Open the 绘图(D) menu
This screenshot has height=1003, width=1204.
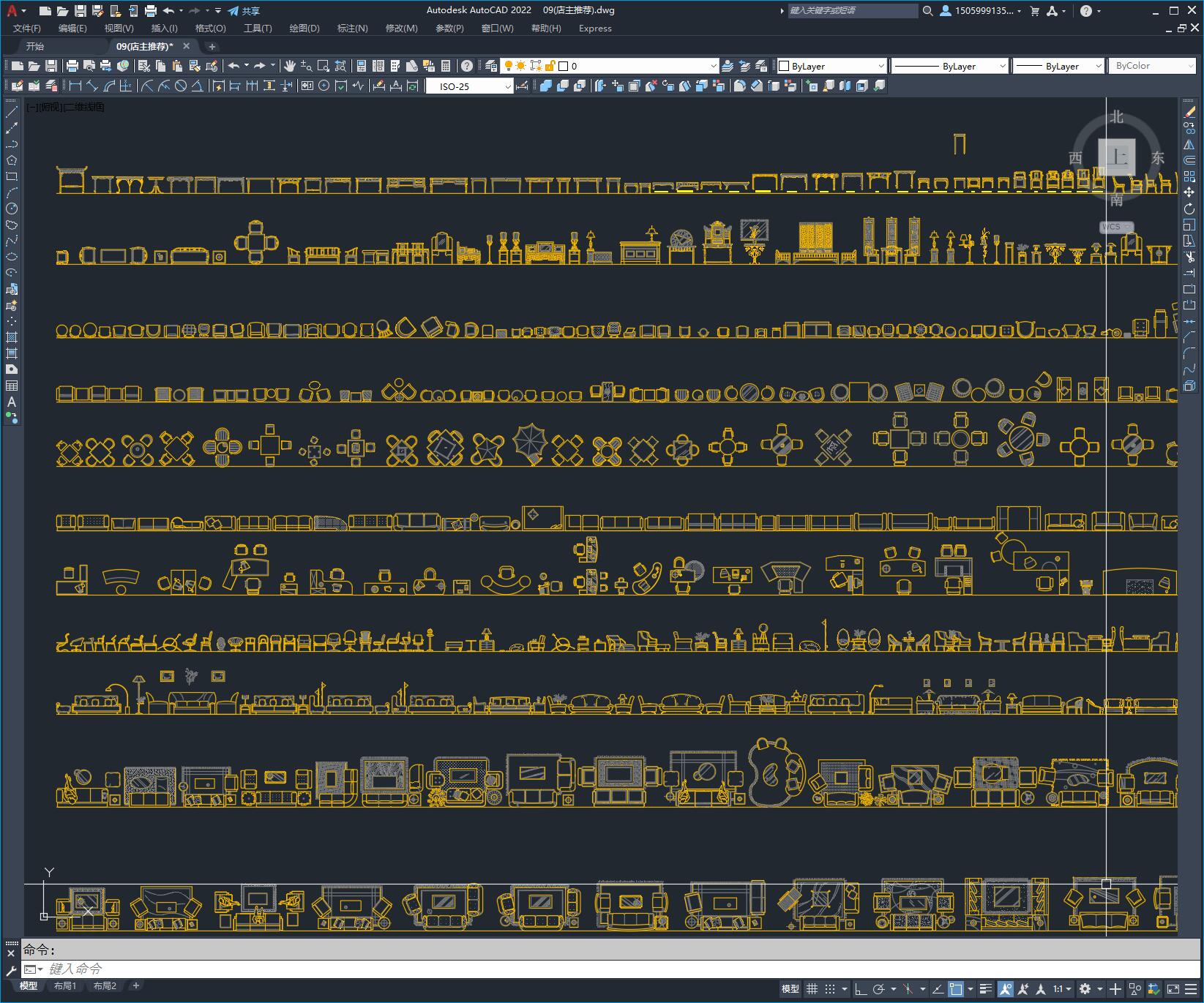pyautogui.click(x=304, y=28)
